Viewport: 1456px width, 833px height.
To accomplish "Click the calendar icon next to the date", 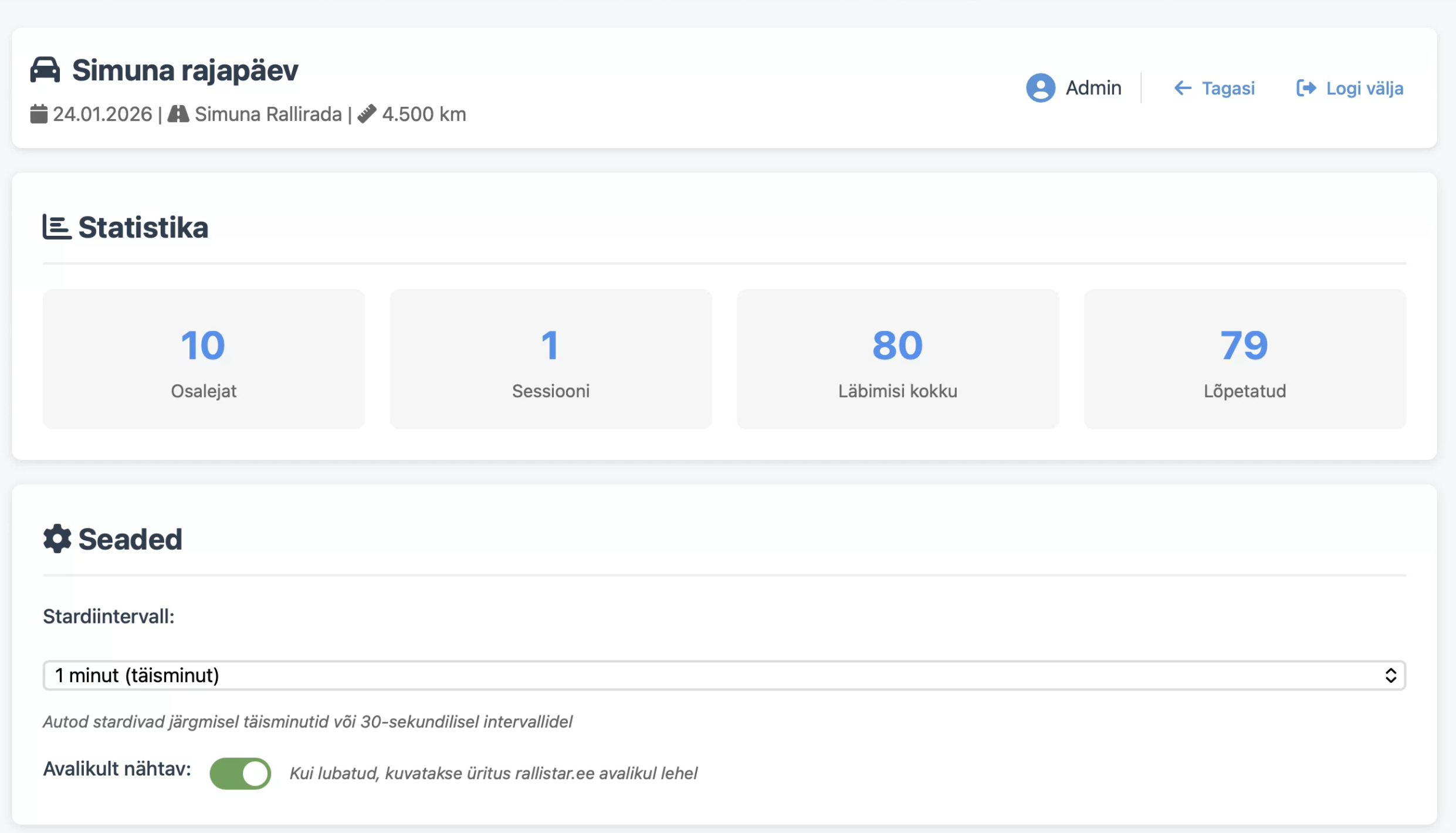I will (x=39, y=114).
